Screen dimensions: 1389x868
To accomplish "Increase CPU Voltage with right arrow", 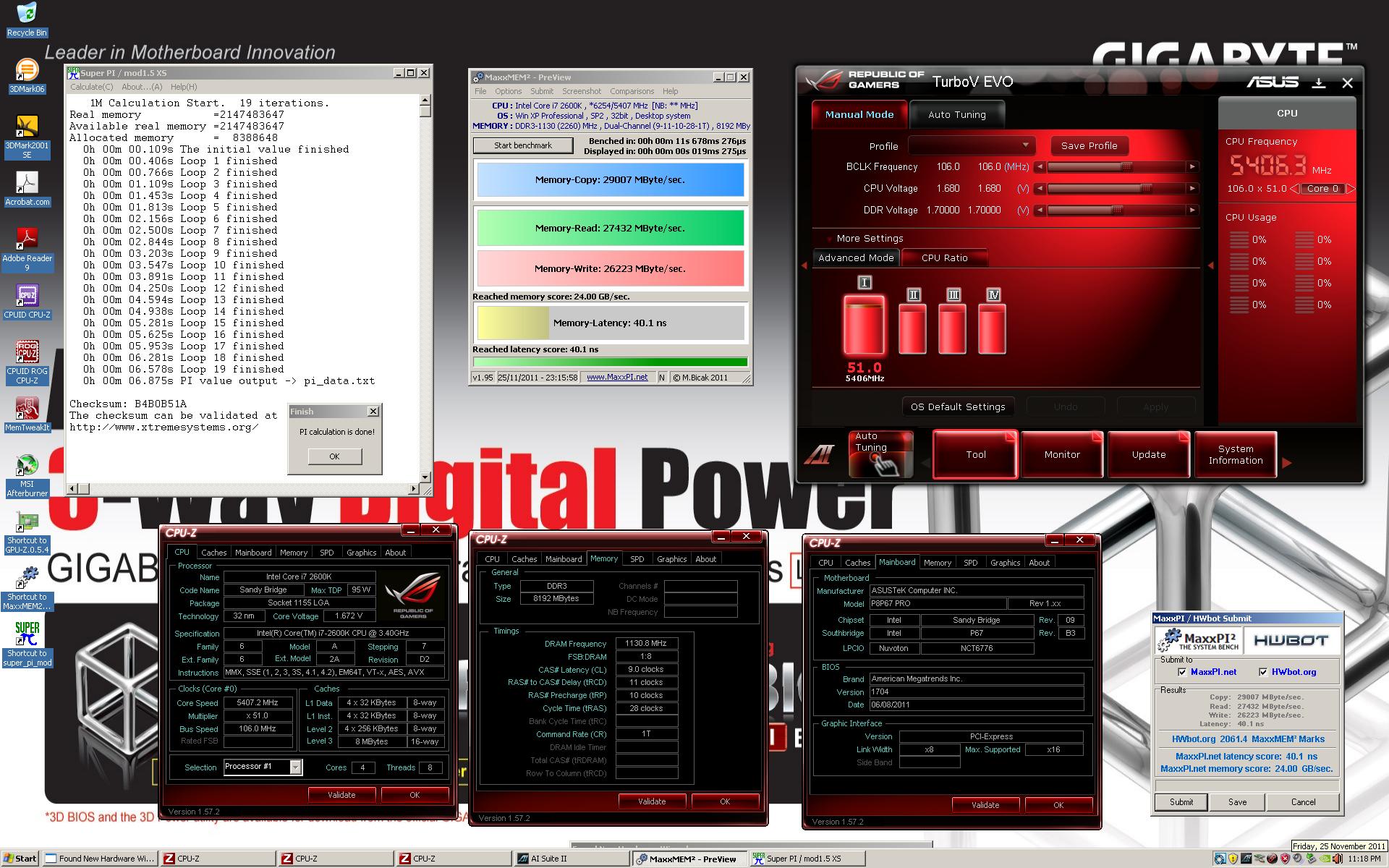I will [1192, 189].
